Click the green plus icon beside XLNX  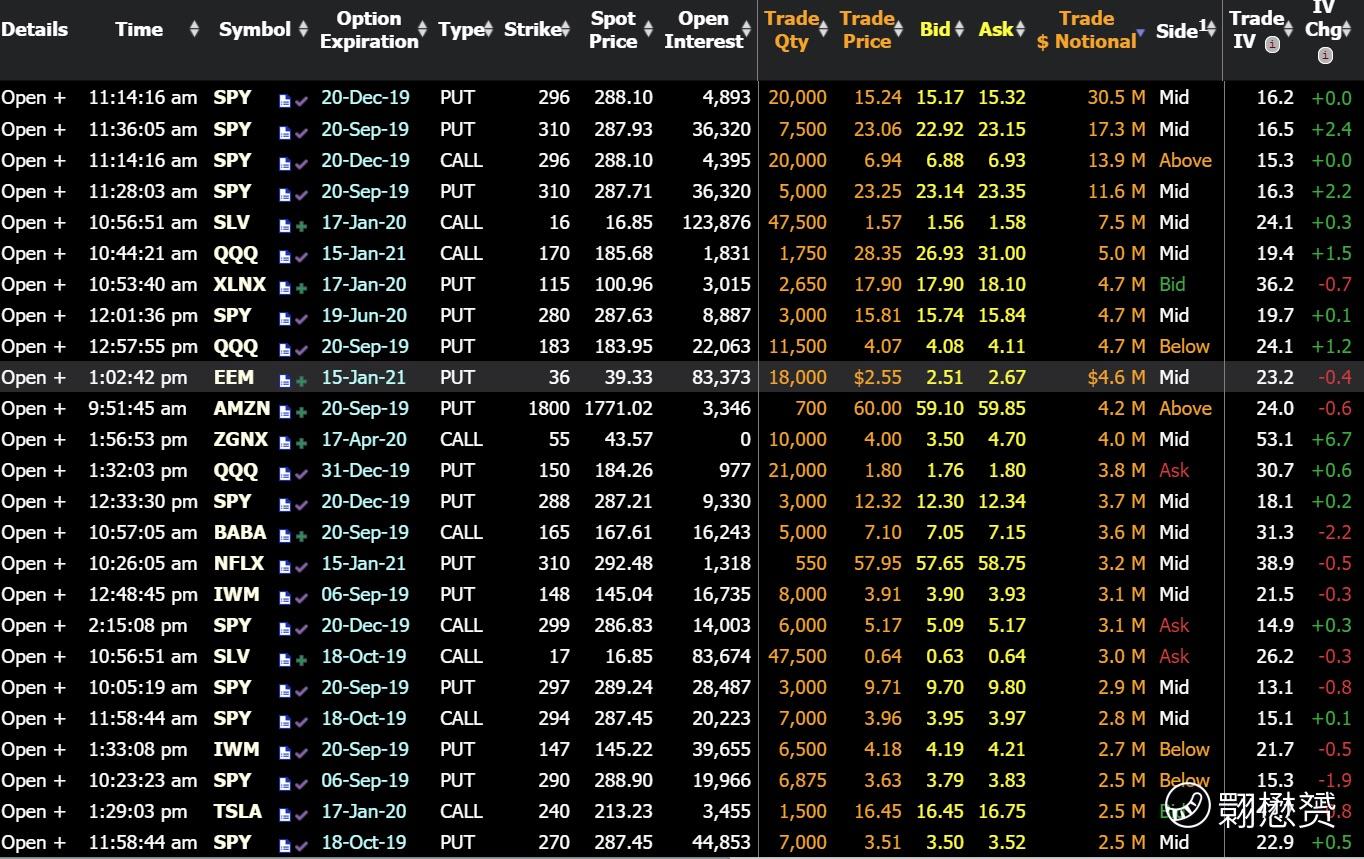tap(301, 287)
